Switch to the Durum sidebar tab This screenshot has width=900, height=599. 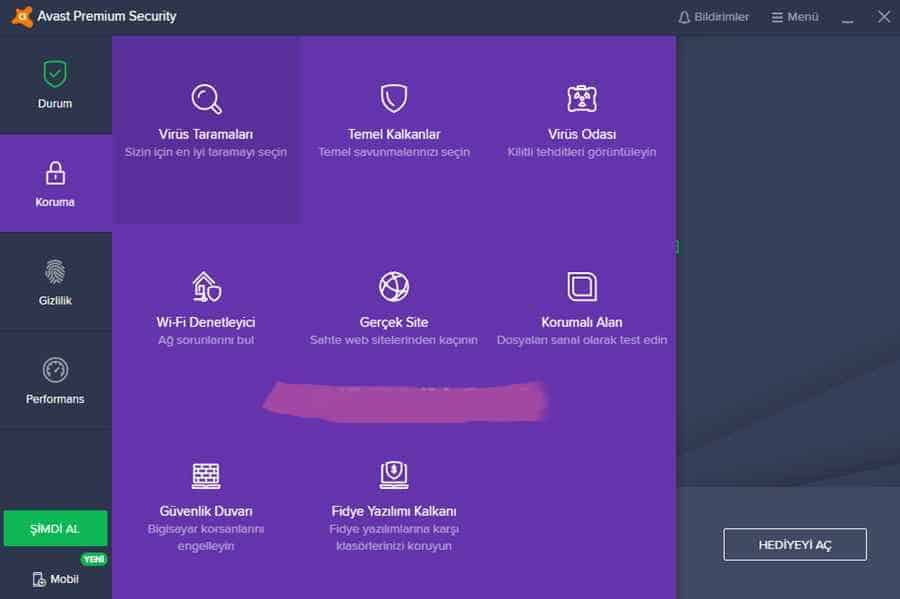tap(55, 85)
